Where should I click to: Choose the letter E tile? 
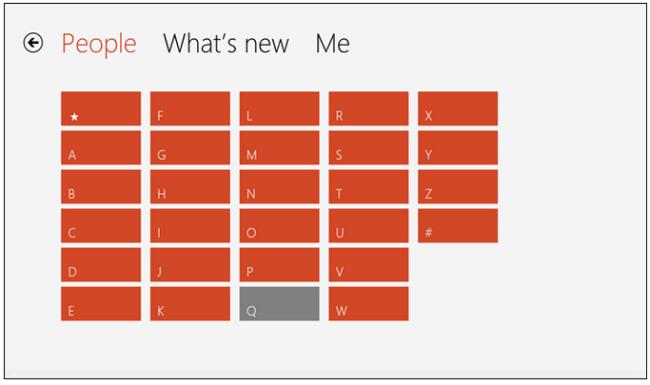click(x=101, y=304)
